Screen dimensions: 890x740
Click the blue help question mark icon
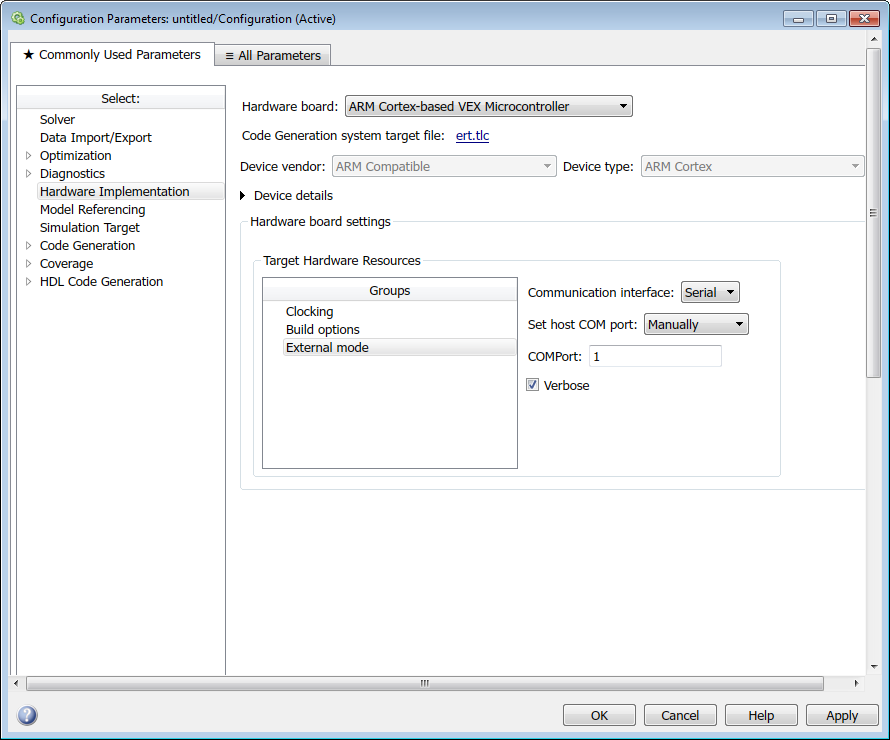click(27, 715)
